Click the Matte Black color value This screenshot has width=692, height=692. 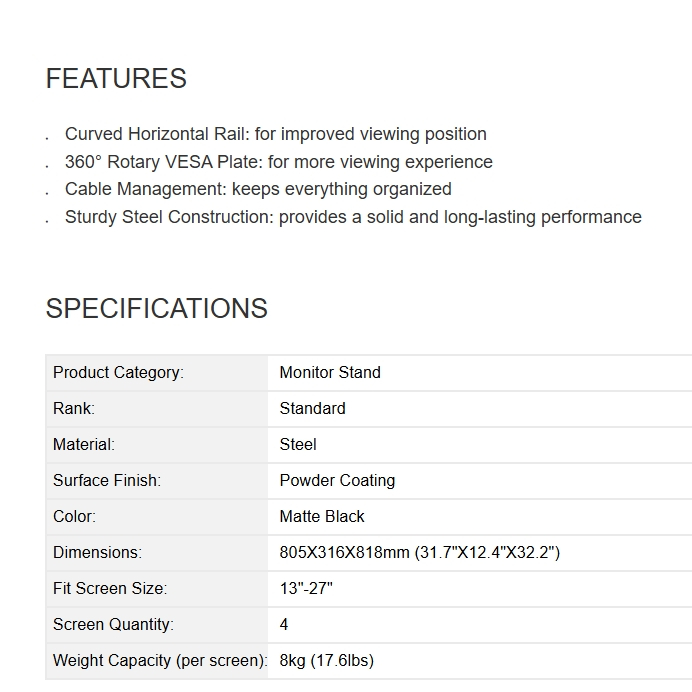[322, 516]
